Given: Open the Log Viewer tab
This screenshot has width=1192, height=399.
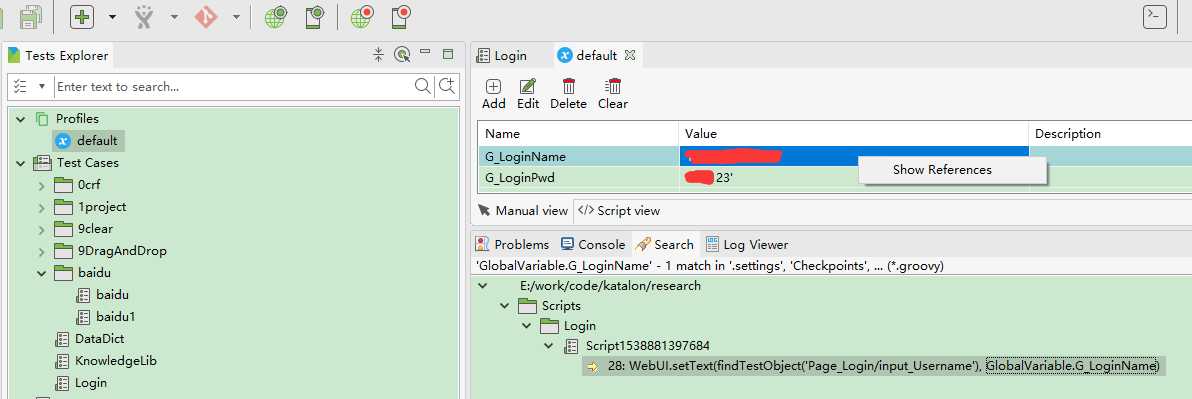Looking at the screenshot, I should pos(747,245).
